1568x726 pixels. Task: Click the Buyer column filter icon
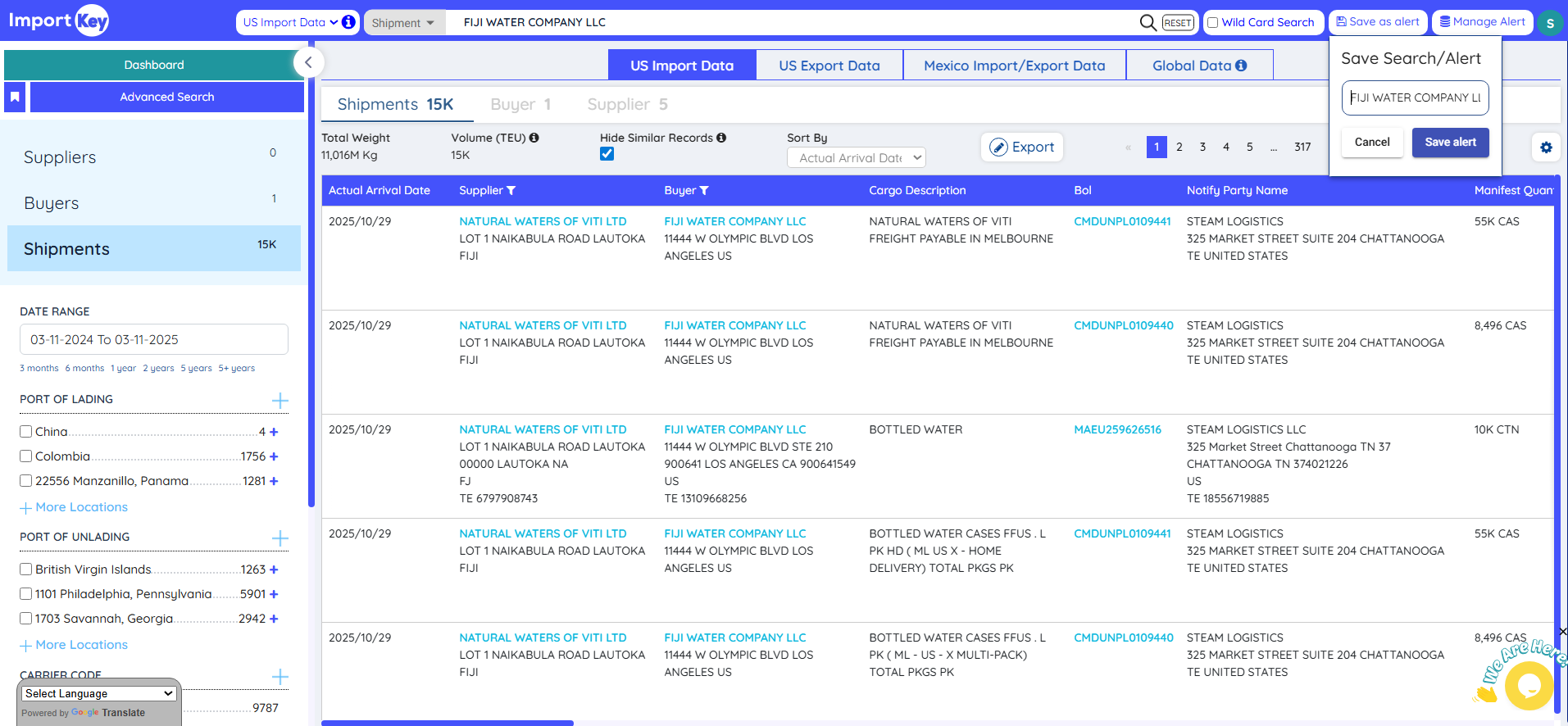point(704,191)
